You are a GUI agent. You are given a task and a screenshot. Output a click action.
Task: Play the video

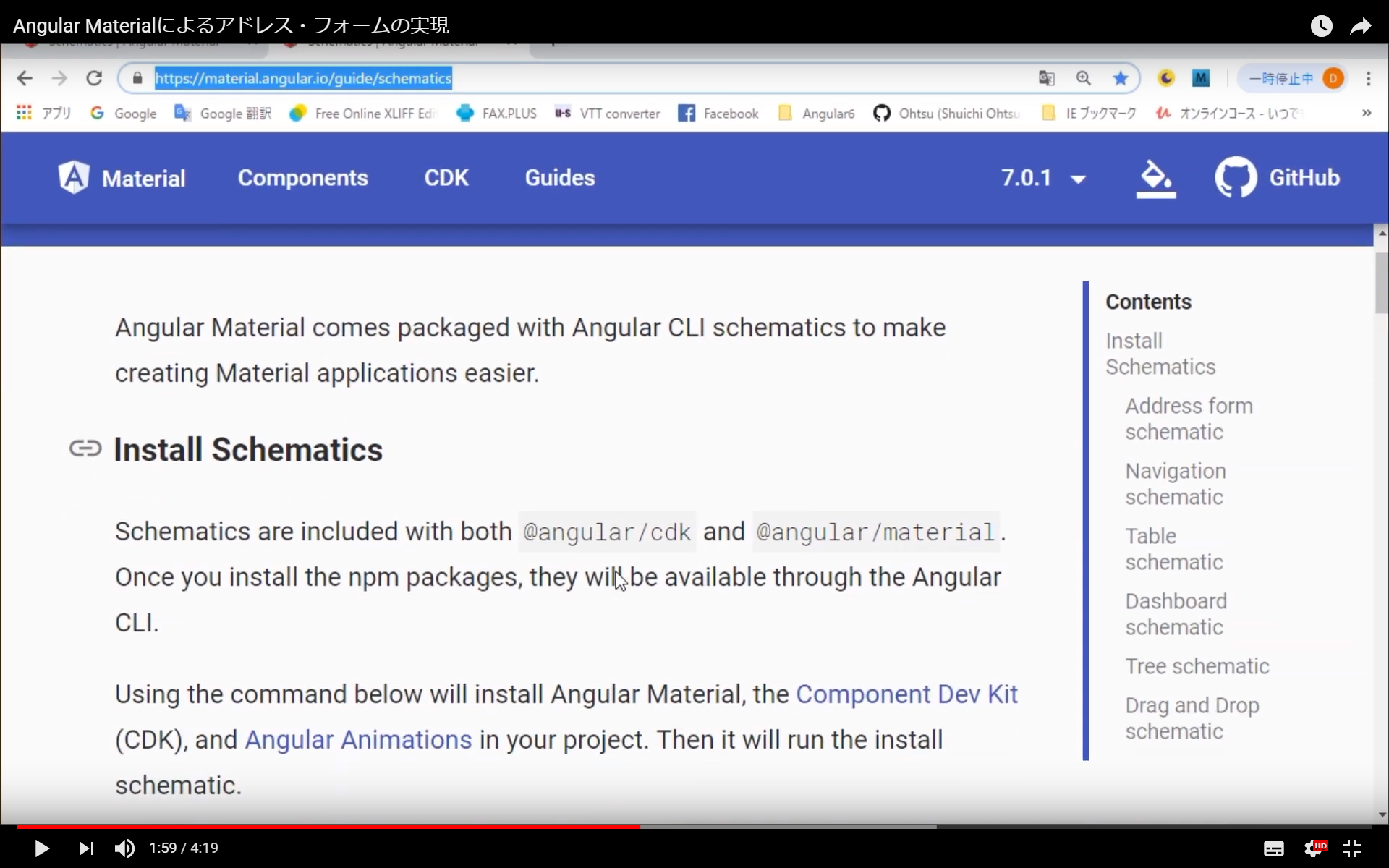tap(42, 848)
